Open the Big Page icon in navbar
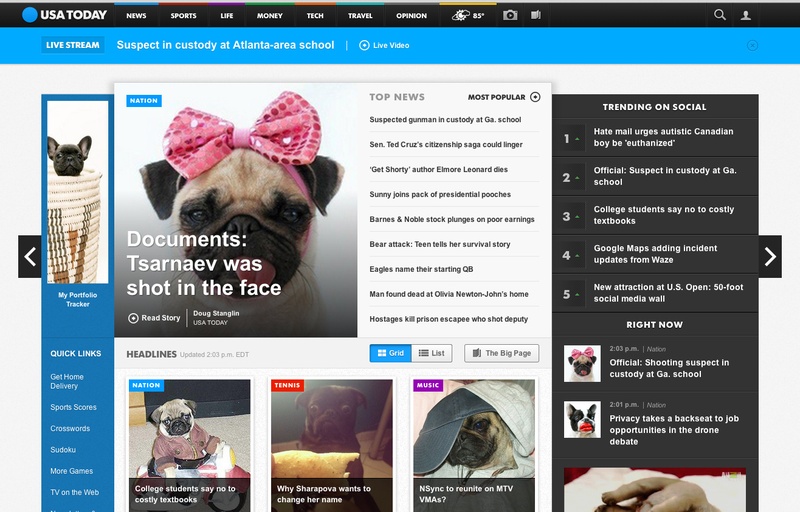This screenshot has width=800, height=512. click(535, 15)
